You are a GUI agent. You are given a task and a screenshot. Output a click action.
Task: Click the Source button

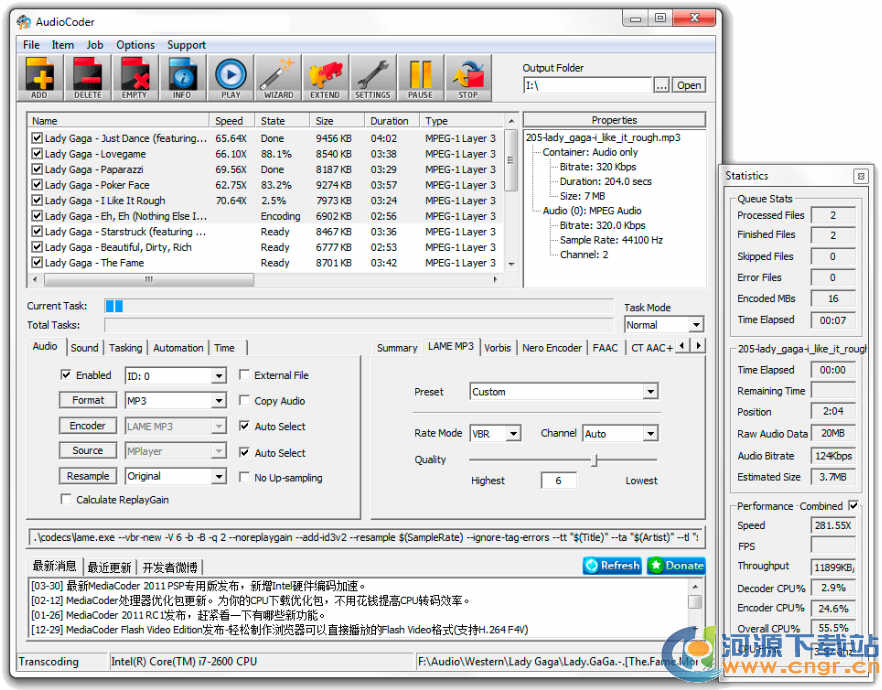[88, 450]
